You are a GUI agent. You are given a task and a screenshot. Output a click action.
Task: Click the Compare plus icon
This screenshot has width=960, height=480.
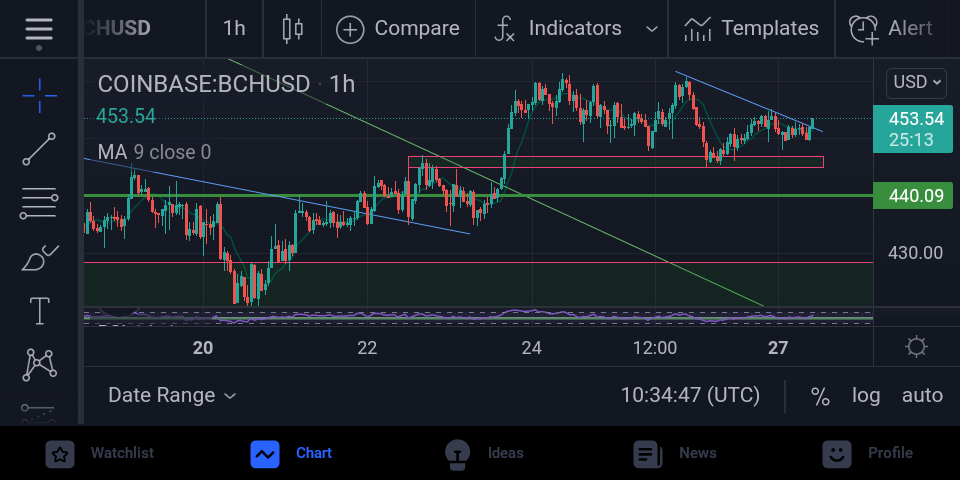tap(350, 29)
